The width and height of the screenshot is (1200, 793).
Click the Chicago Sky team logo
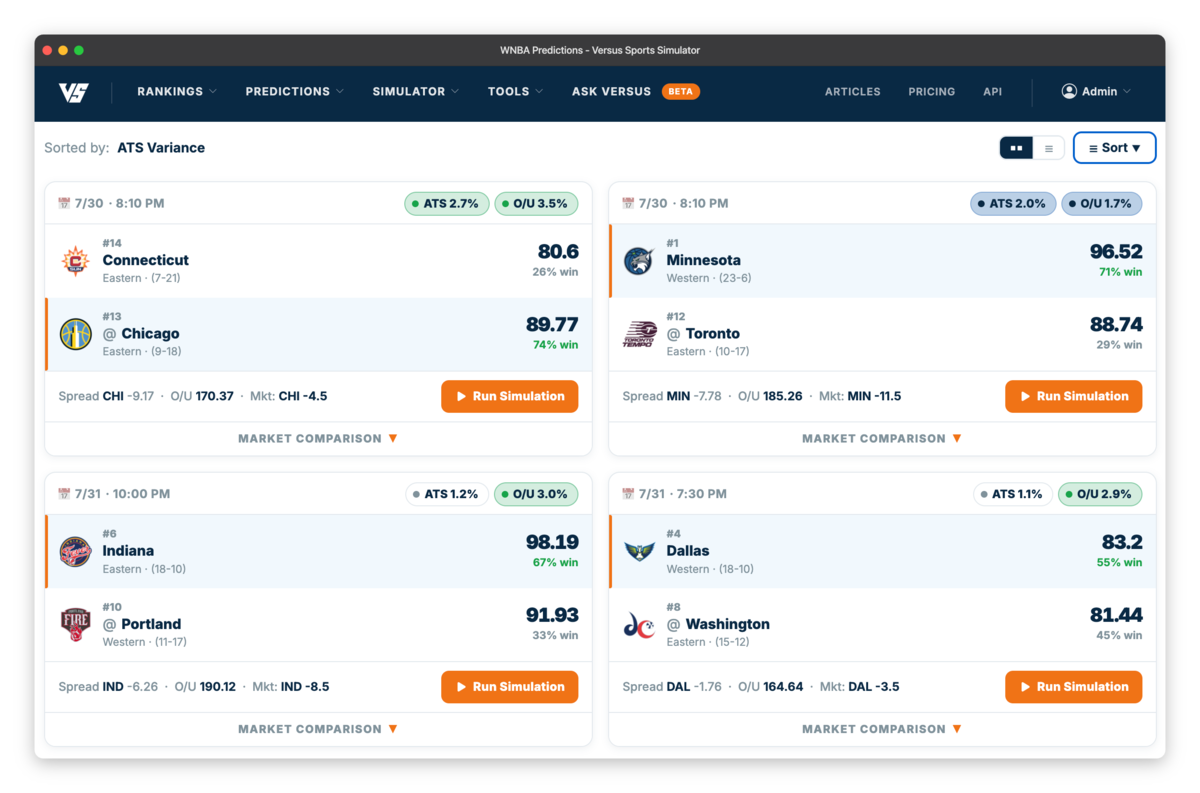(76, 334)
